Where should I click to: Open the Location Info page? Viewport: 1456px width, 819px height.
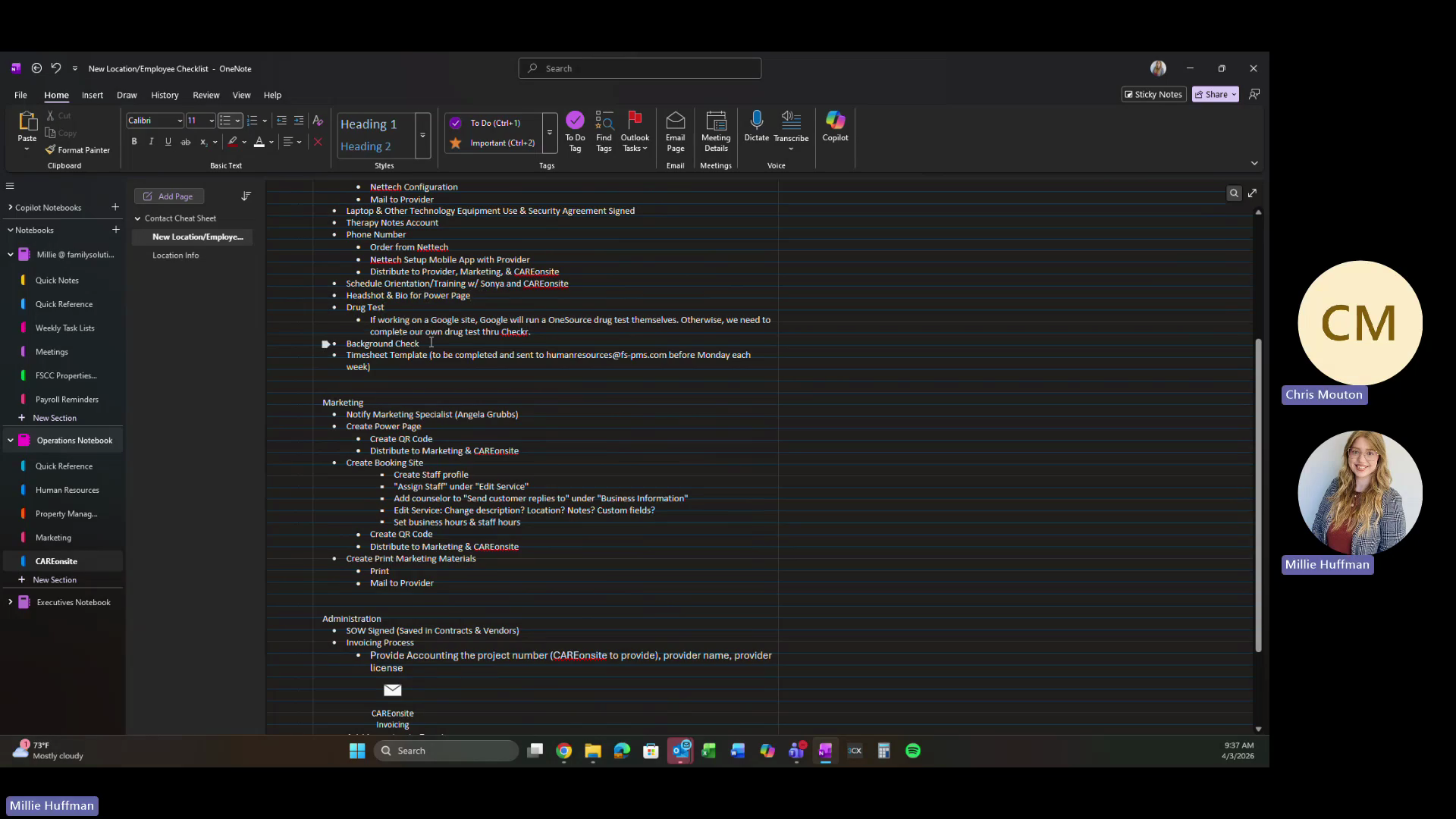[x=175, y=256]
